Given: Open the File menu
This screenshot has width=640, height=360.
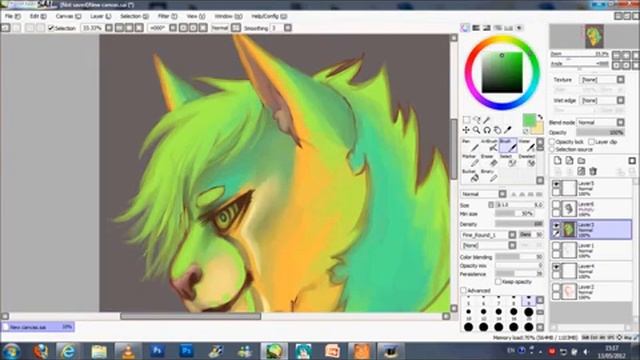Looking at the screenshot, I should click(12, 16).
